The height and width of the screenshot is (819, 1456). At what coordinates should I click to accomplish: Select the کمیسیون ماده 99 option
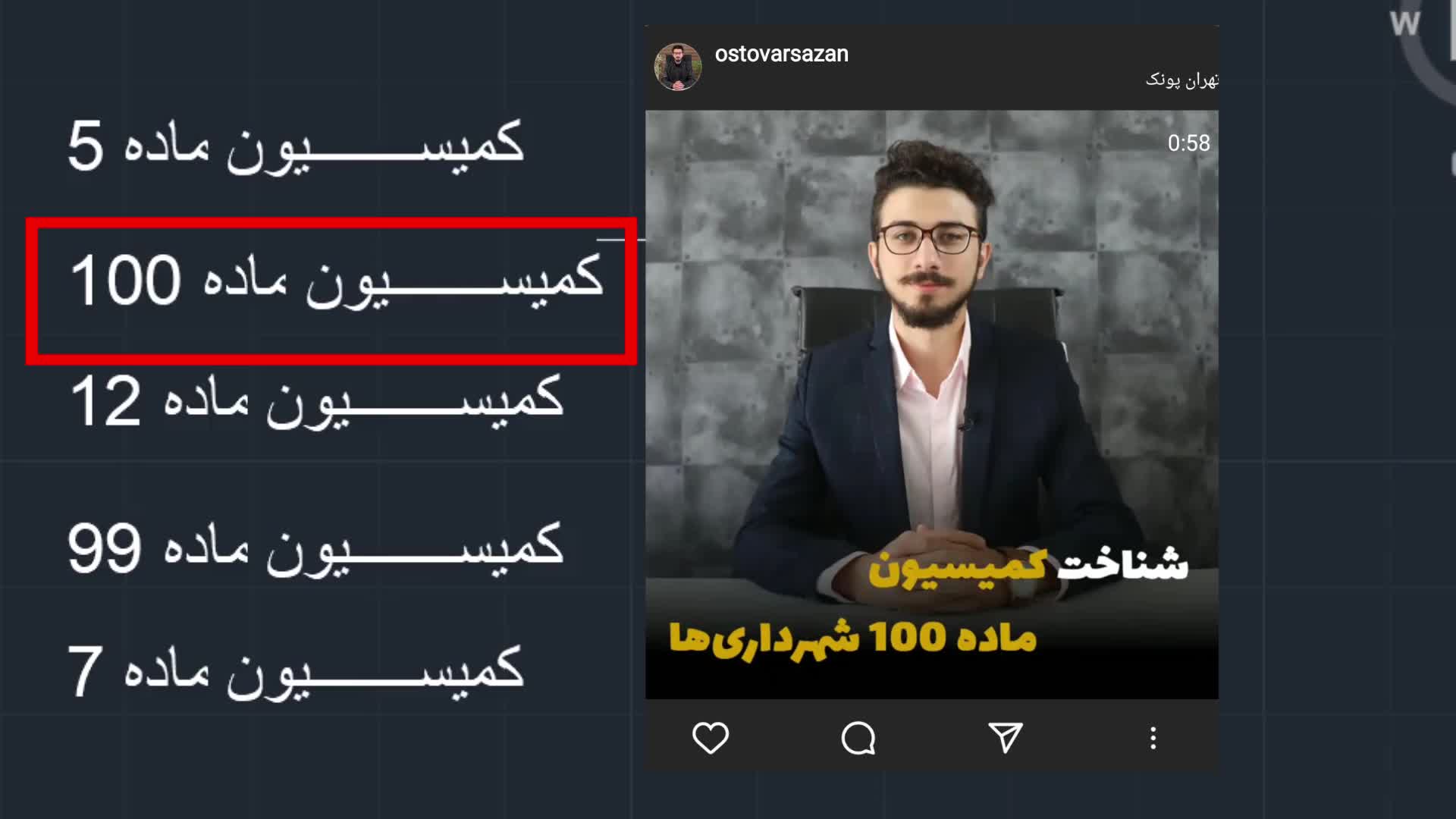click(x=315, y=548)
